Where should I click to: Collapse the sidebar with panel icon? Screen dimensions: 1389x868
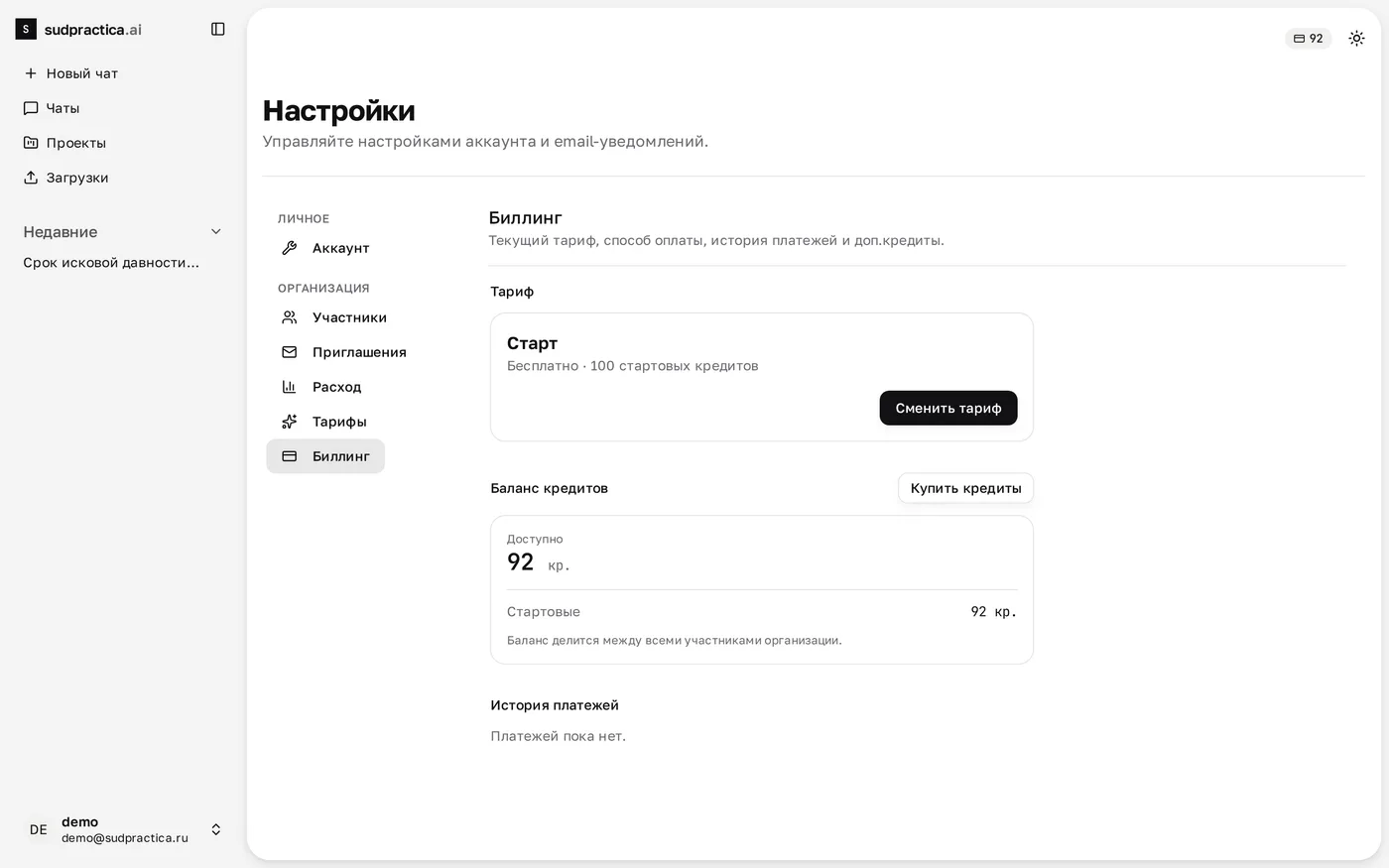click(218, 30)
